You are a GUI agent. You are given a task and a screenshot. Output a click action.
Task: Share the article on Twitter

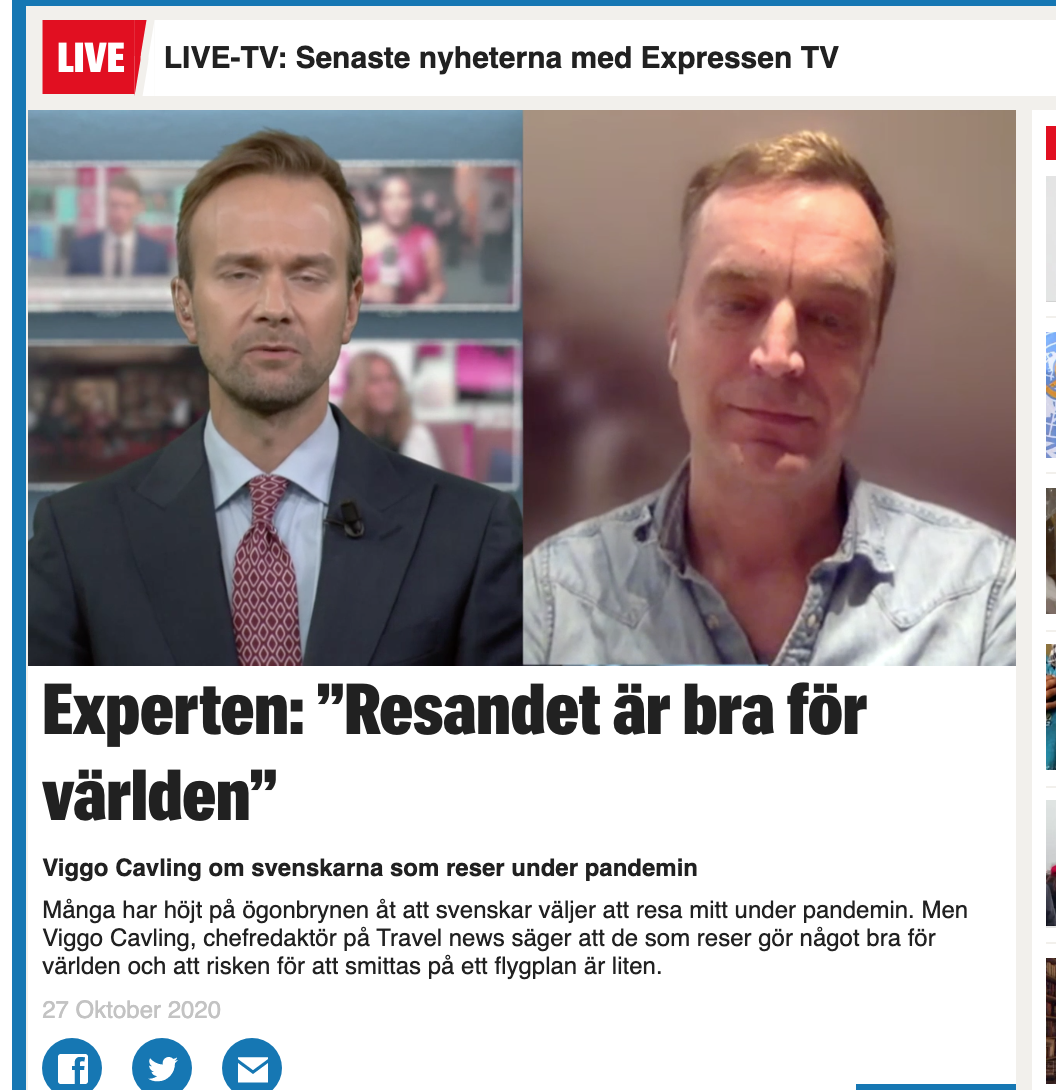click(162, 1065)
